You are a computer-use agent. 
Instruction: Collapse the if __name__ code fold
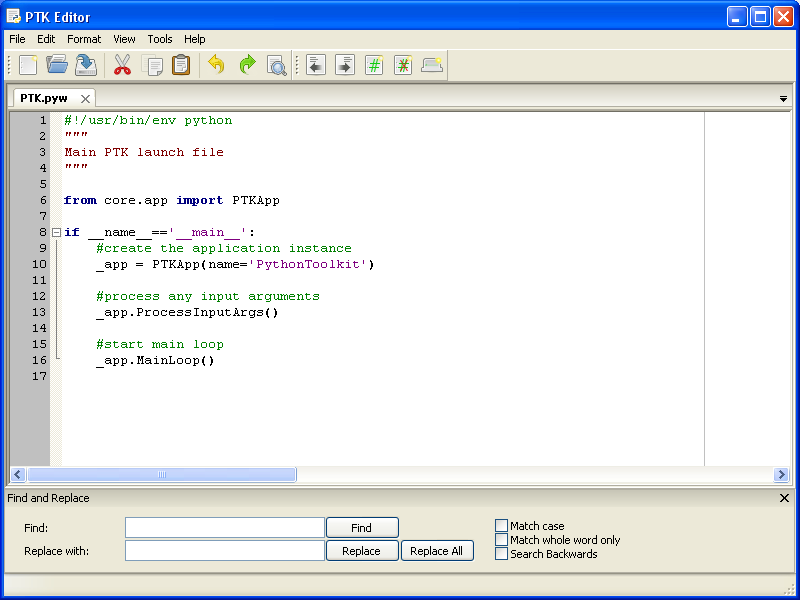[x=56, y=233]
